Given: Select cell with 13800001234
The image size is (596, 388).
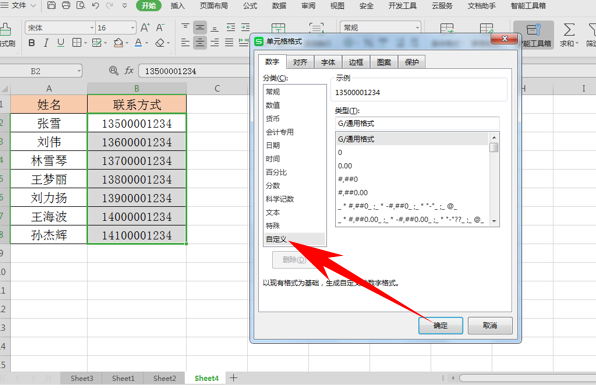Looking at the screenshot, I should point(137,179).
